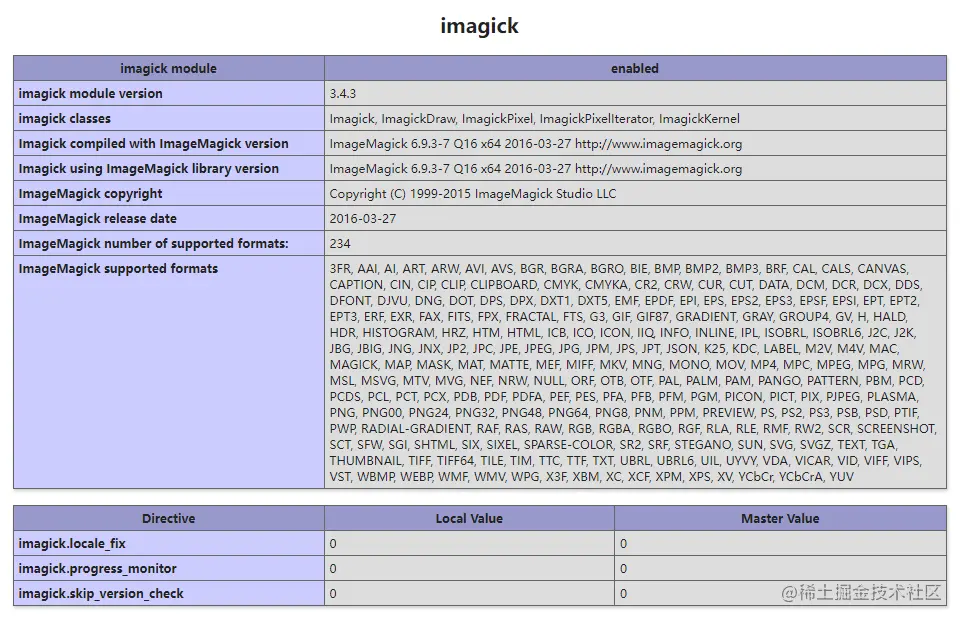The height and width of the screenshot is (621, 960).
Task: Click the library version ImageMagick 6.9.3-7 value
Action: 536,169
